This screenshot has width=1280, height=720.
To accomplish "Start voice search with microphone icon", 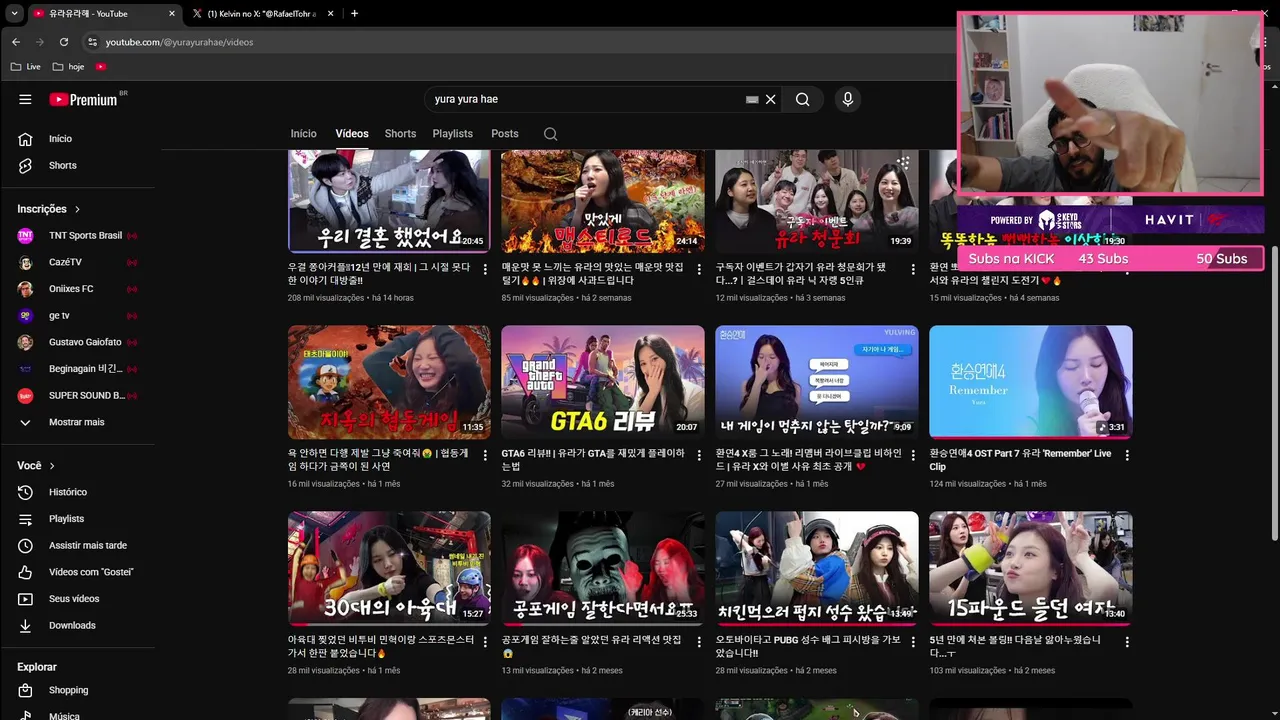I will (847, 99).
